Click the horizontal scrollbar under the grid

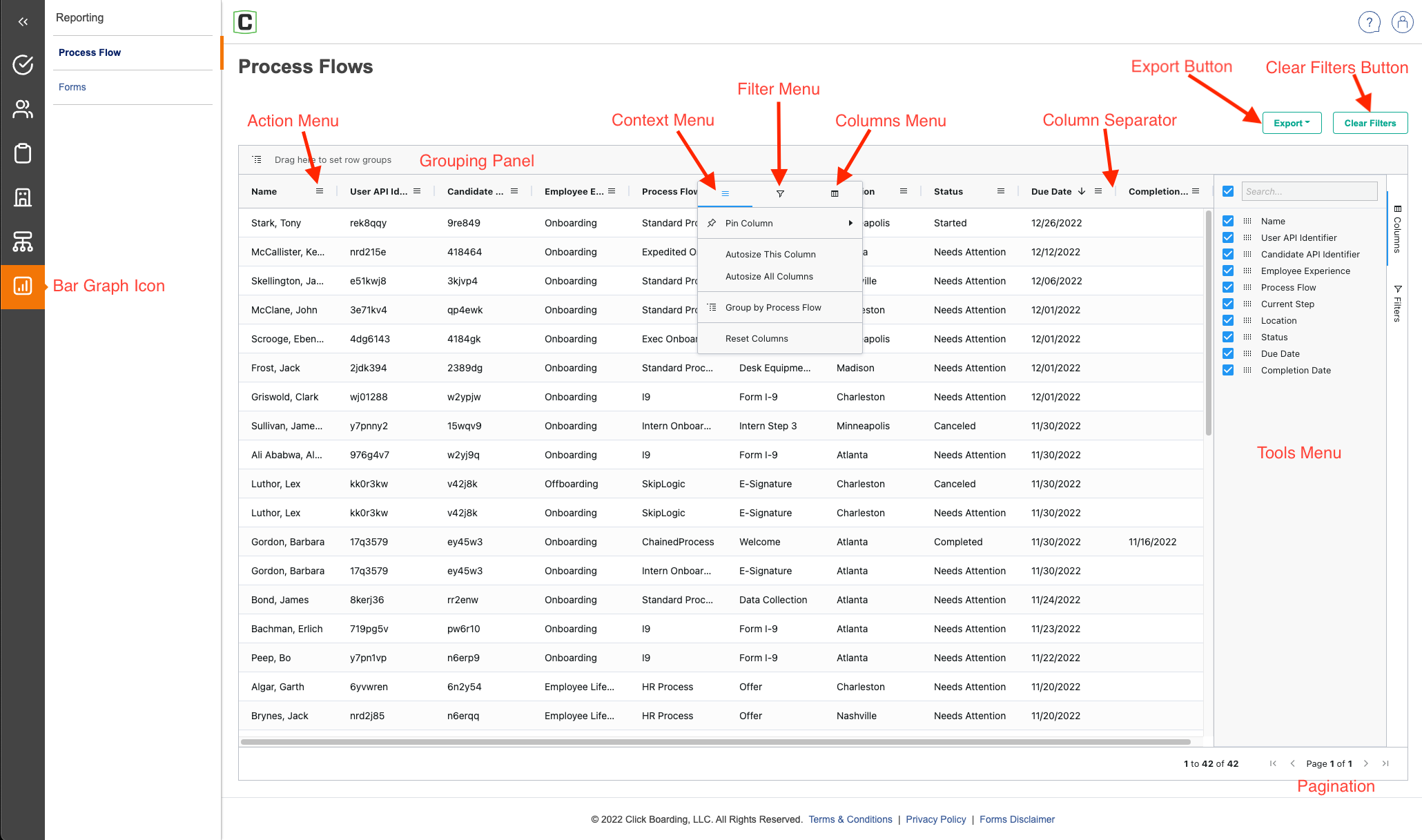coord(715,742)
